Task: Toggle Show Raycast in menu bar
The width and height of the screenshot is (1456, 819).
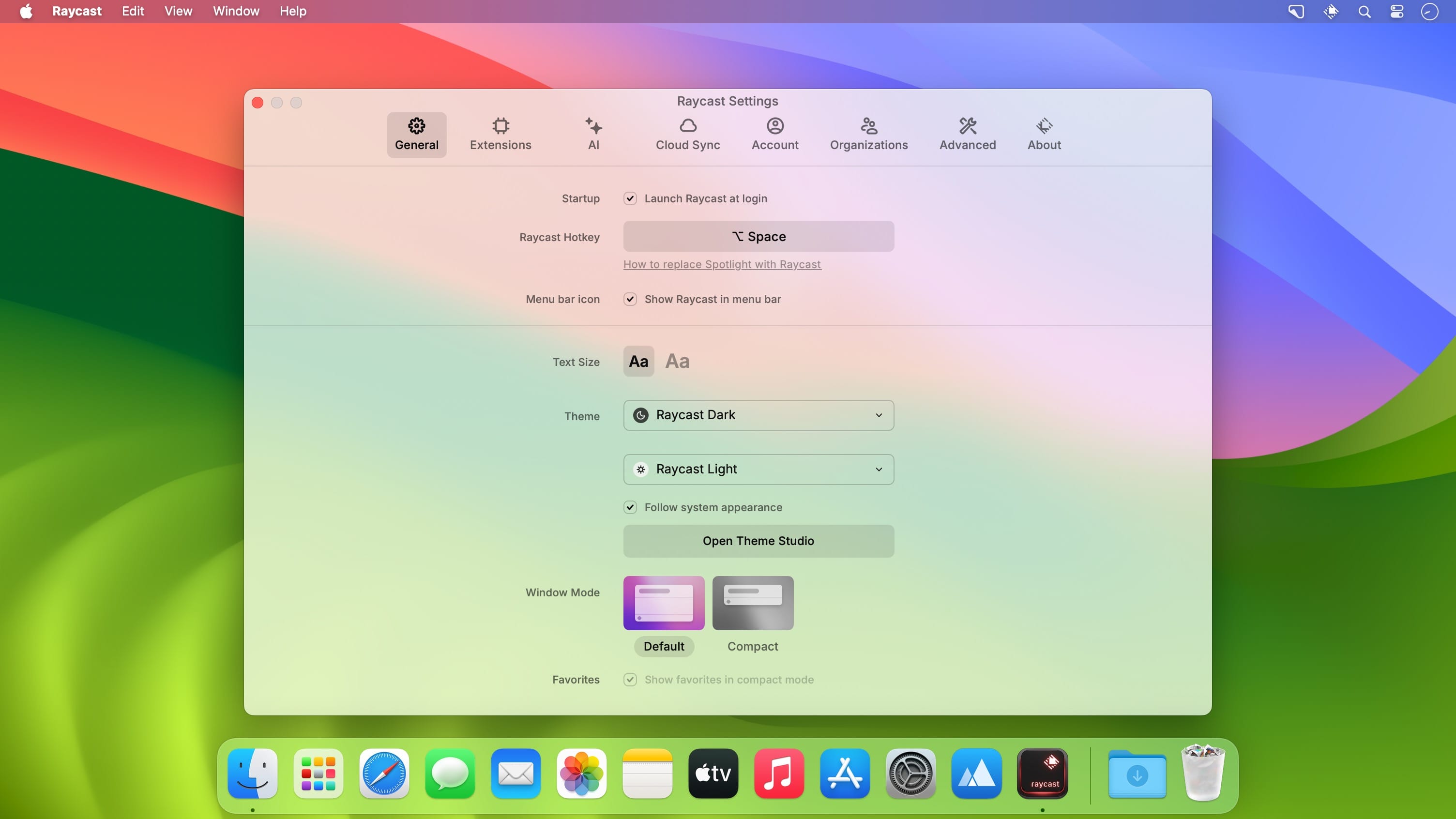Action: [x=630, y=299]
